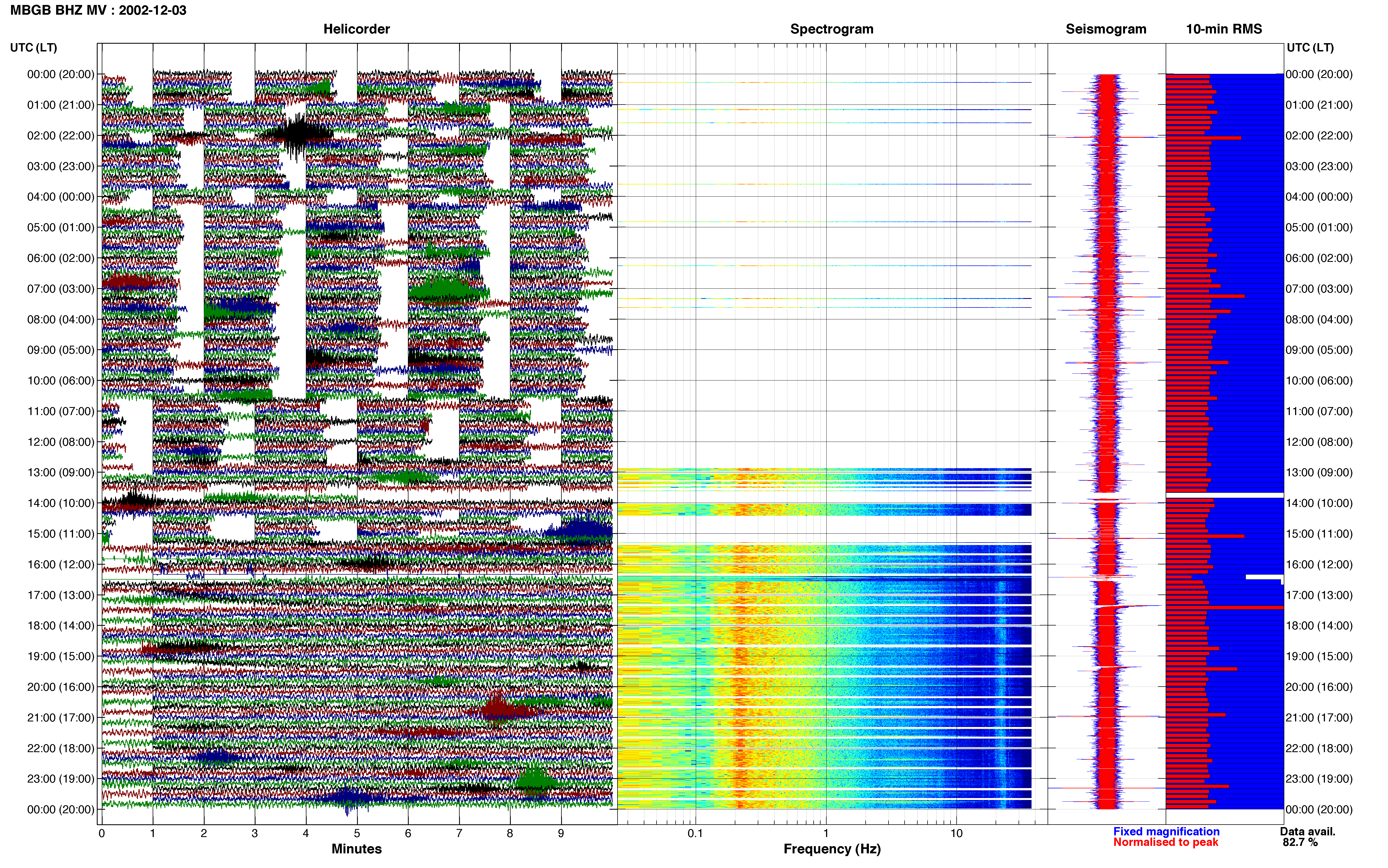Click the left '02:00 (22:00)' time label
The width and height of the screenshot is (1388, 868).
click(61, 135)
